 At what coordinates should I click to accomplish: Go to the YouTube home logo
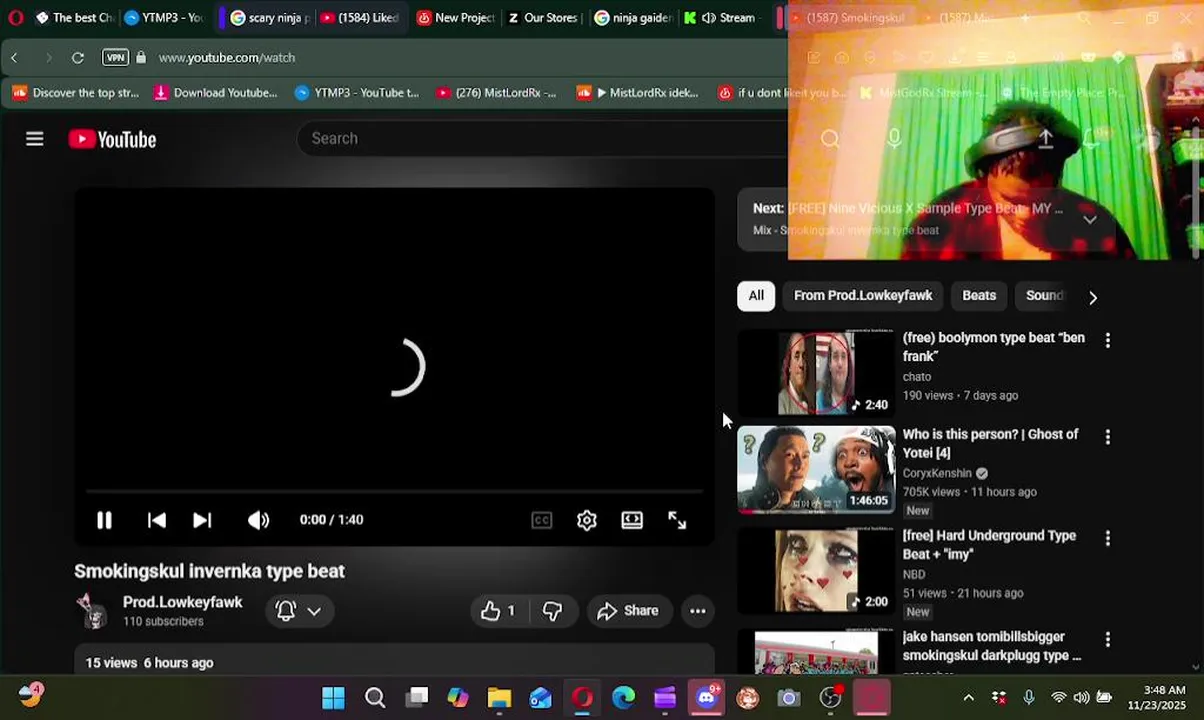[x=112, y=140]
